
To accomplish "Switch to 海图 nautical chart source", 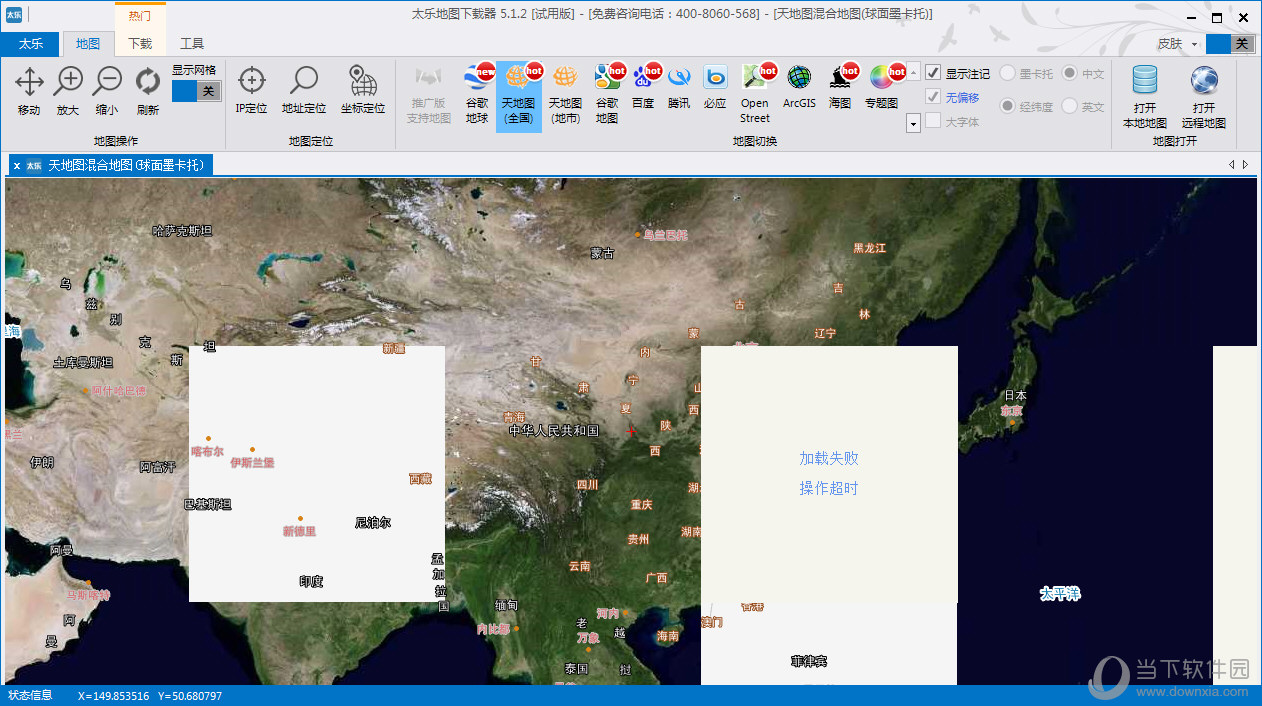I will pos(840,88).
